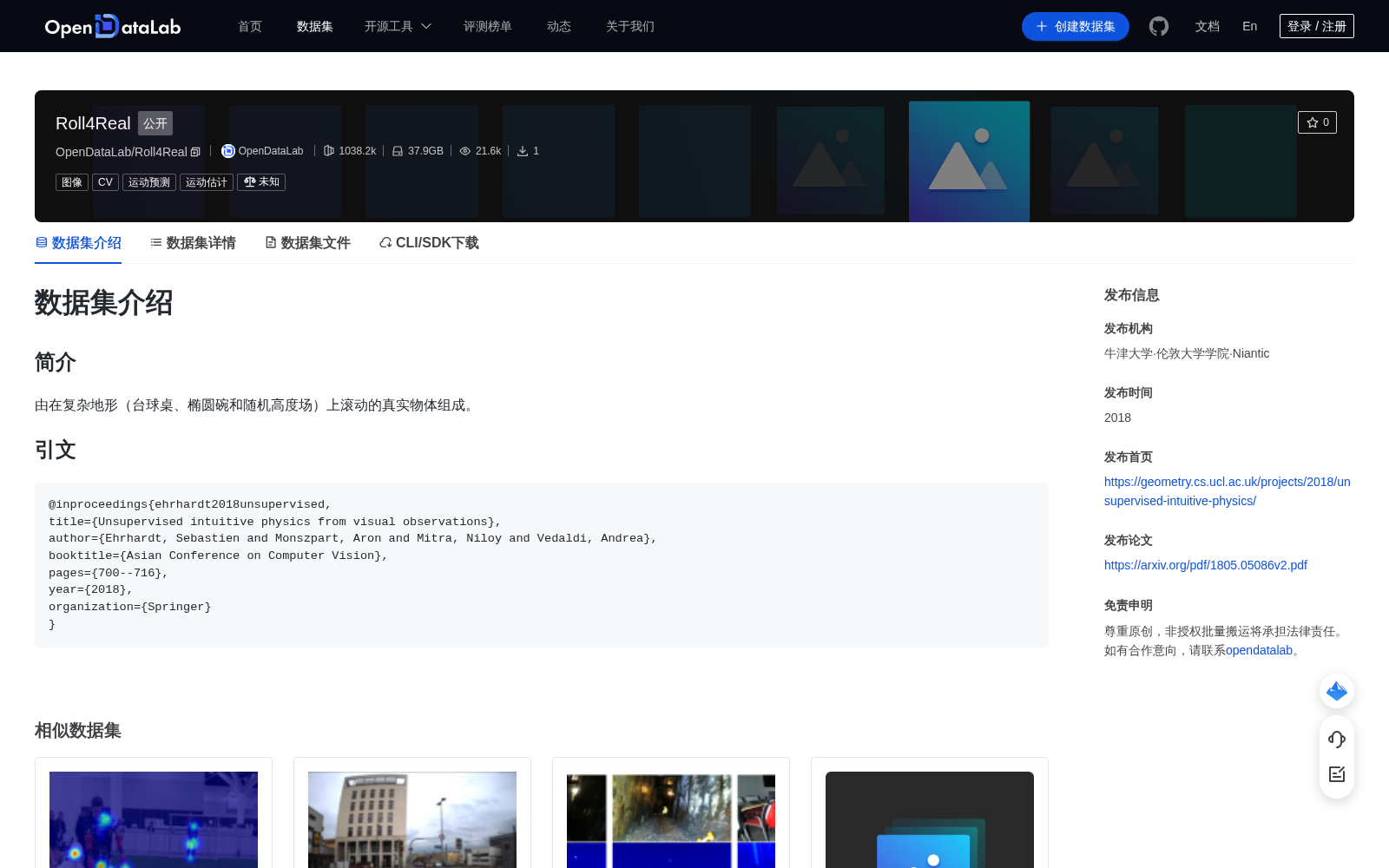Star the Roll4Real dataset
This screenshot has height=868, width=1389.
pos(1317,122)
